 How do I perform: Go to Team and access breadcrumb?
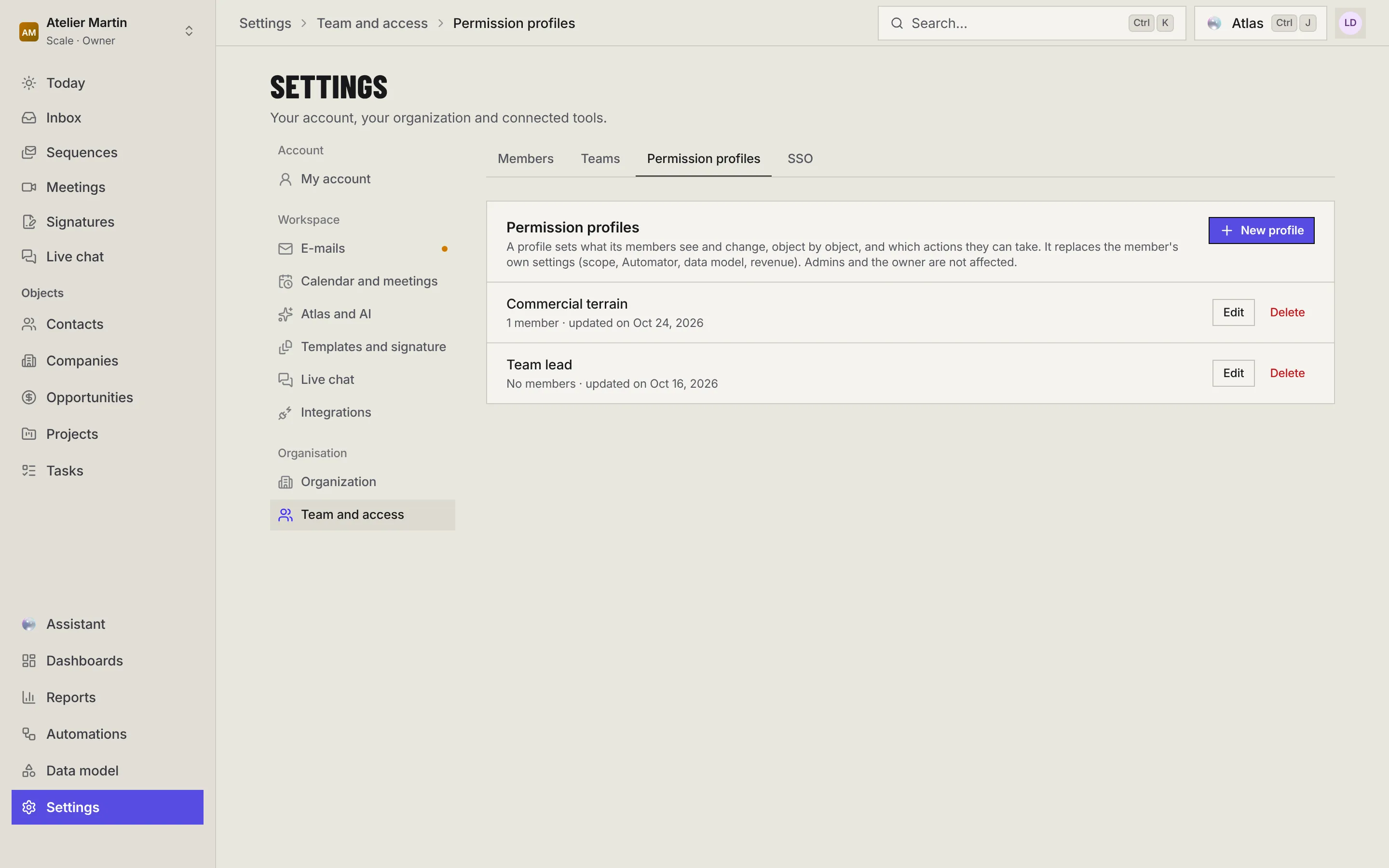click(372, 23)
